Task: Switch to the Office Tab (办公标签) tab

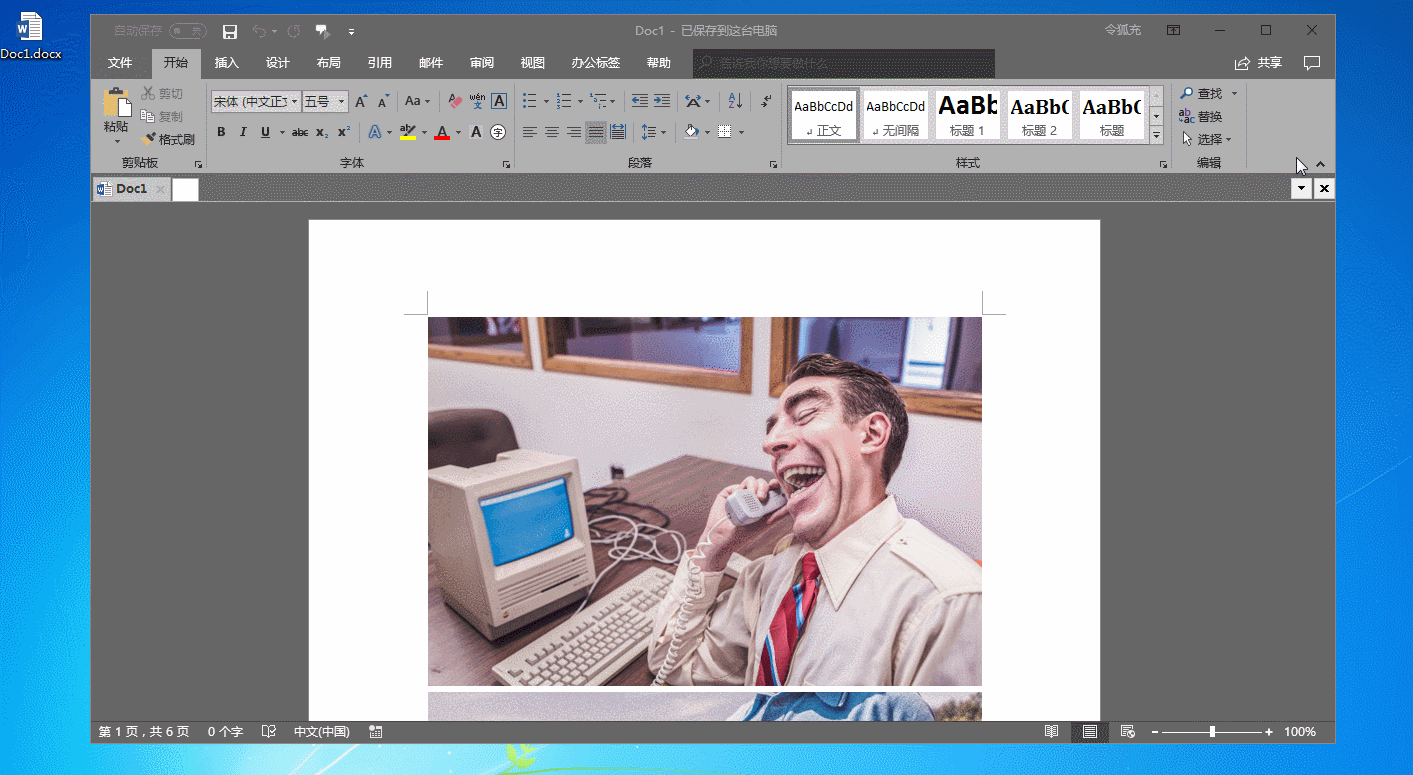Action: (596, 63)
